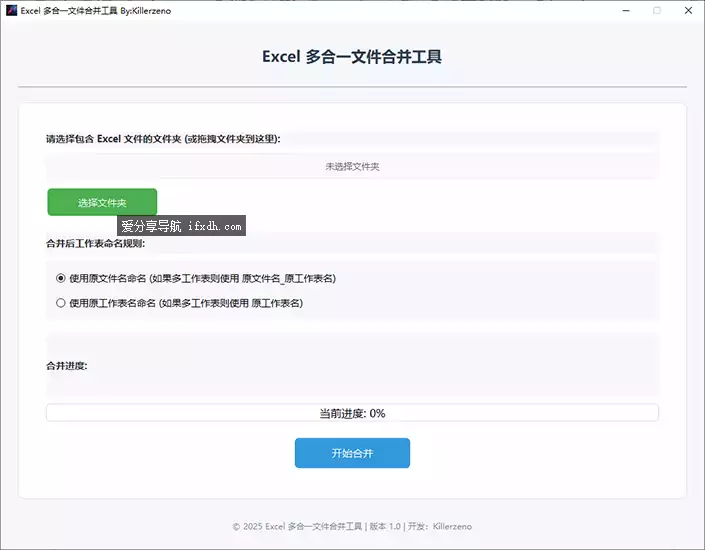Click the 未选择文件夹 folder path field
This screenshot has width=705, height=550.
(352, 166)
